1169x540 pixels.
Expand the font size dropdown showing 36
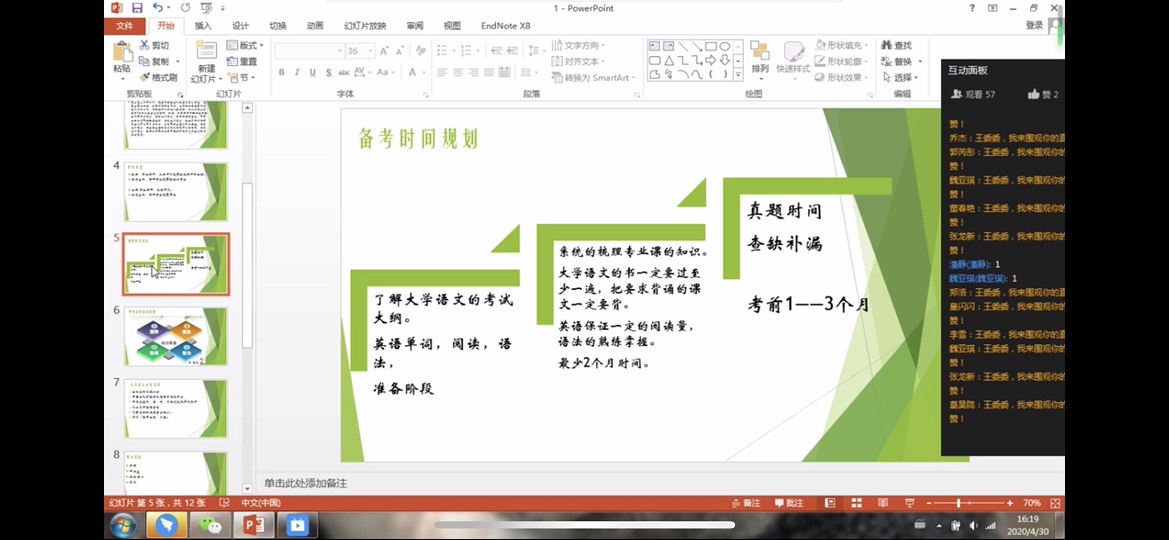[x=370, y=50]
